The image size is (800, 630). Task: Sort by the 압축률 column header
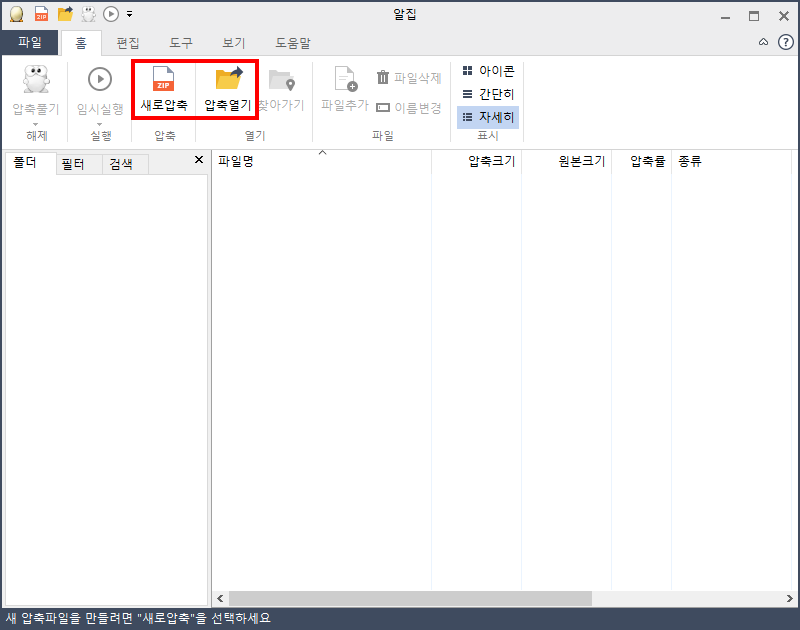coord(641,161)
